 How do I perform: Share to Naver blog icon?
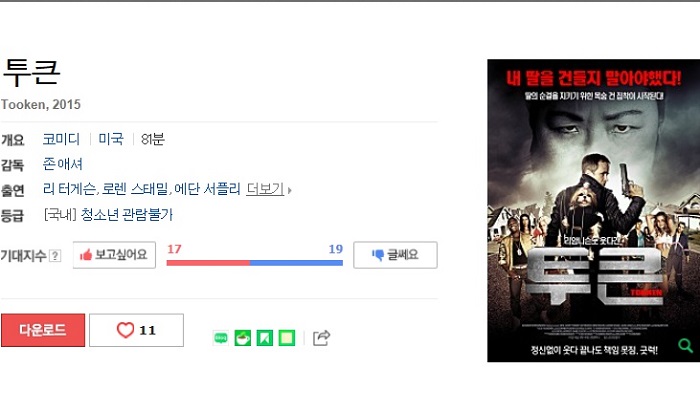tap(221, 338)
